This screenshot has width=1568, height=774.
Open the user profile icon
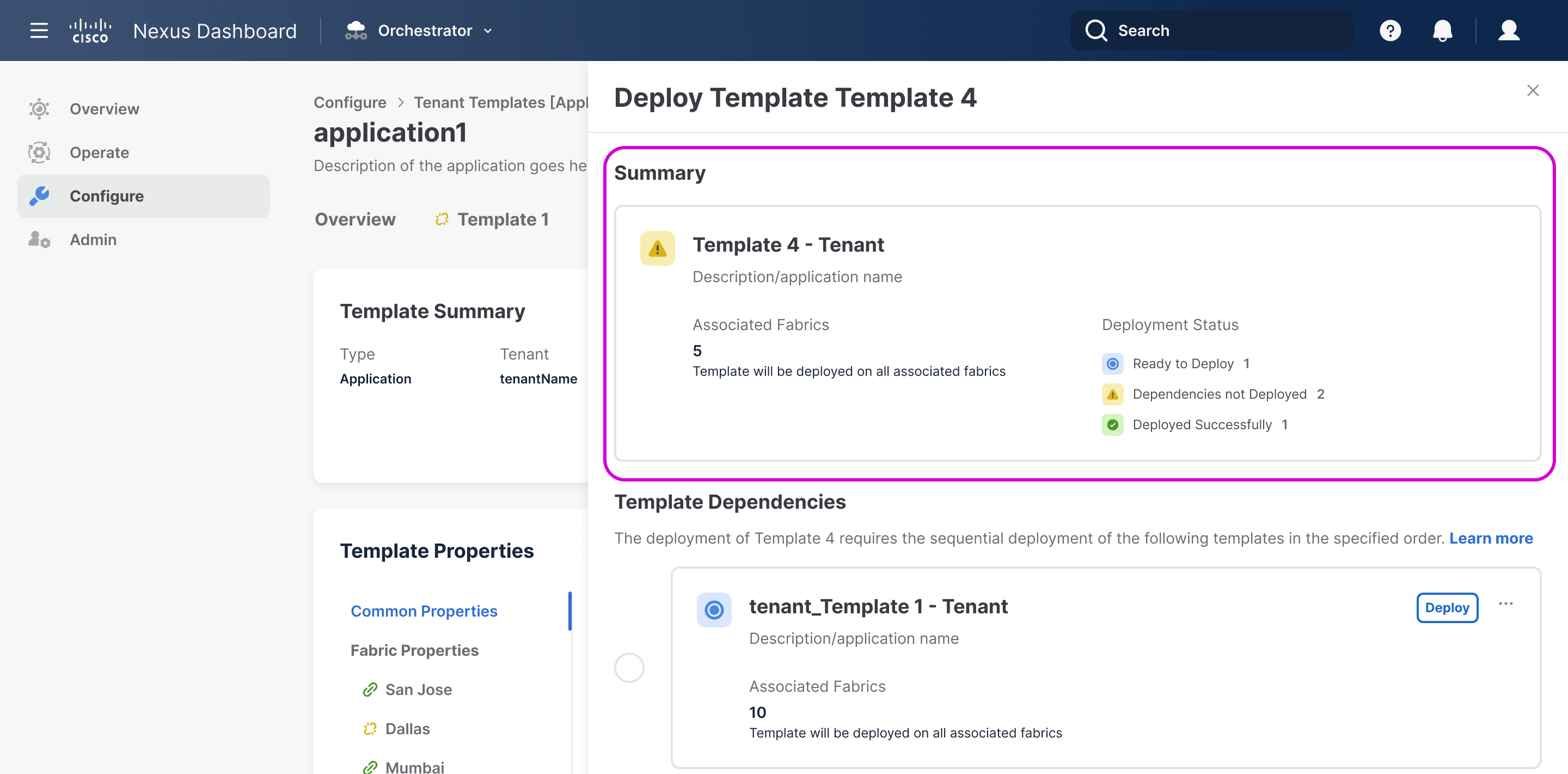click(1508, 31)
